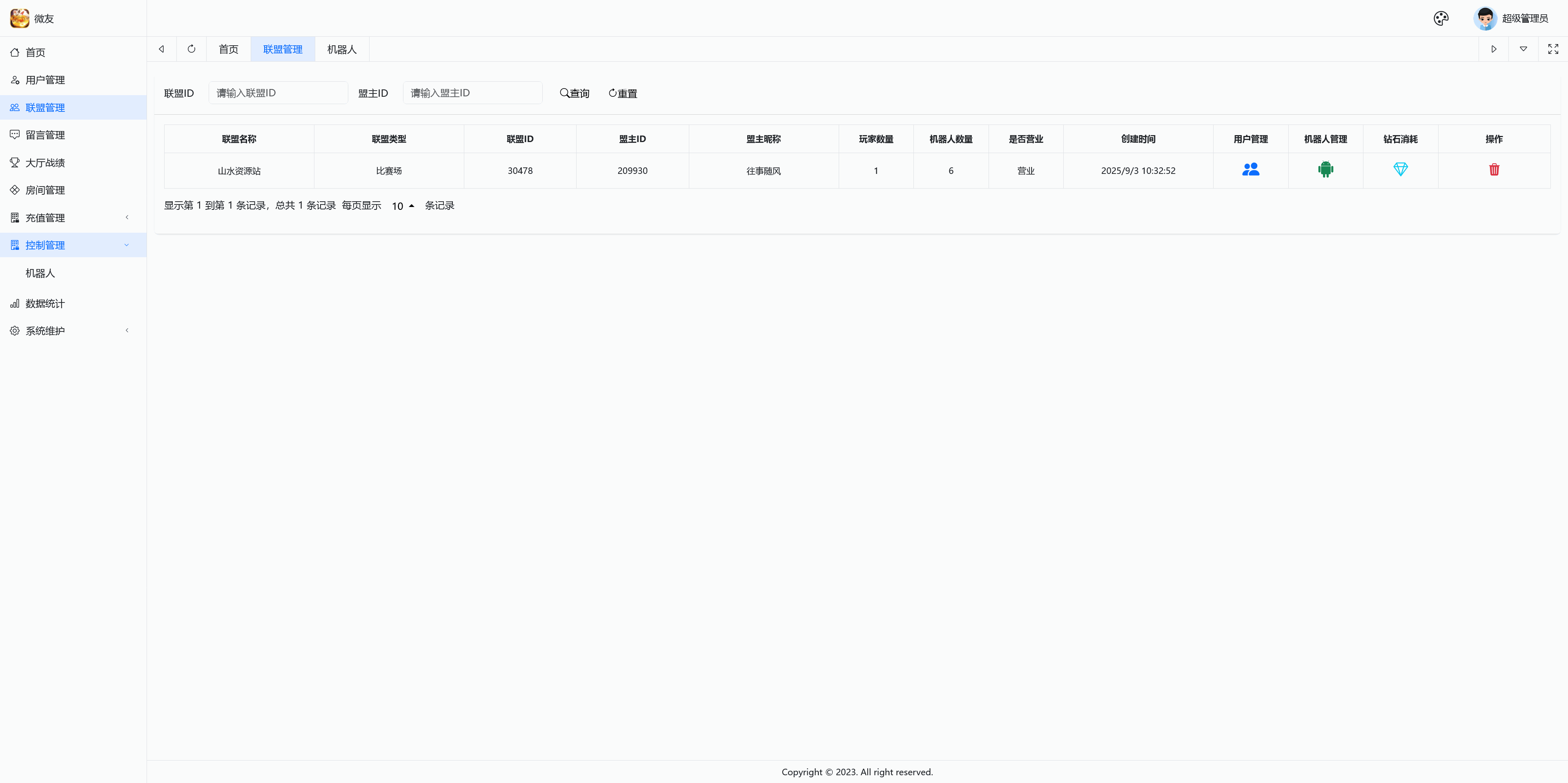Switch to the 首页 tab
Screen dimensions: 1568x783
[228, 49]
